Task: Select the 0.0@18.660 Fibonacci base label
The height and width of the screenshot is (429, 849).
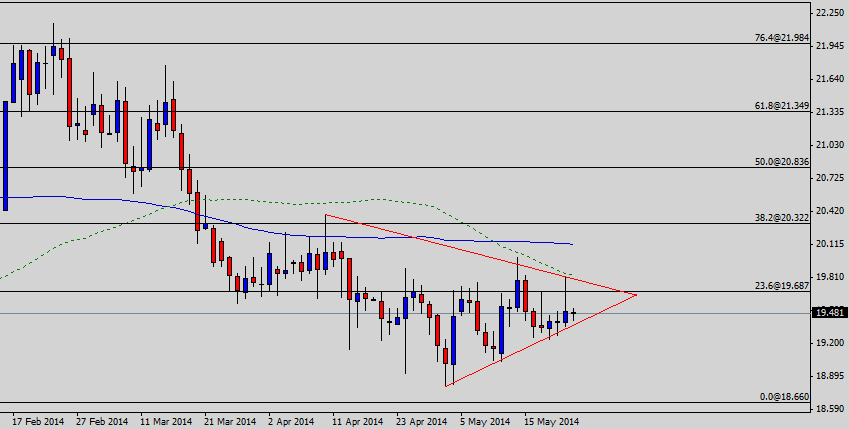Action: 780,397
